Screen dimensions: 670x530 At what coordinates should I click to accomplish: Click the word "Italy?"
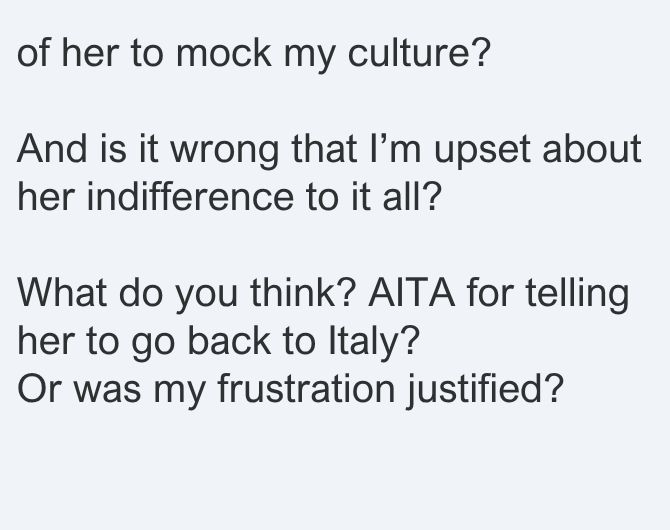point(374,343)
